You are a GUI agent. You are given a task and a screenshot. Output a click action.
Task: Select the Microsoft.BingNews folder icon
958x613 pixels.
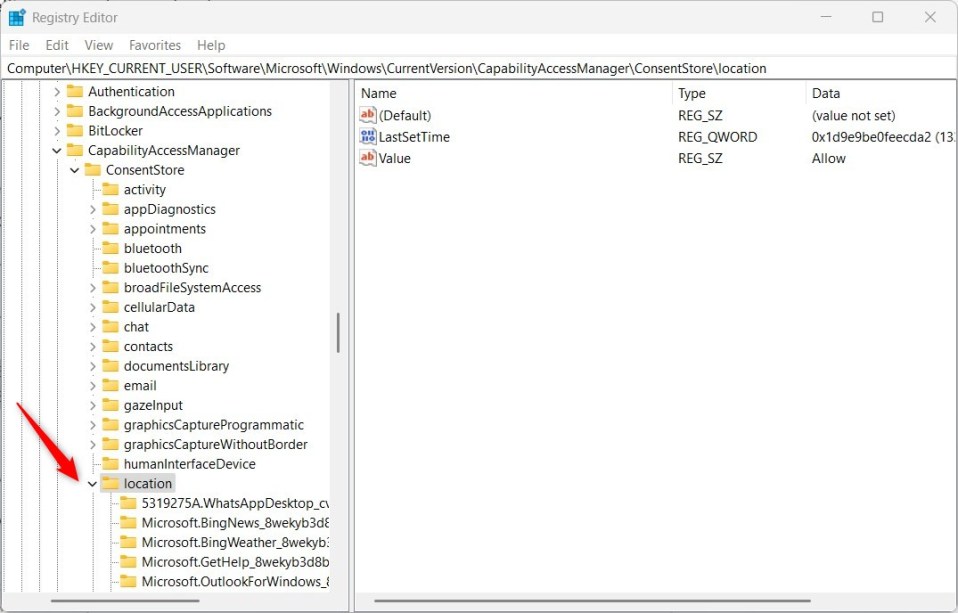tap(128, 522)
